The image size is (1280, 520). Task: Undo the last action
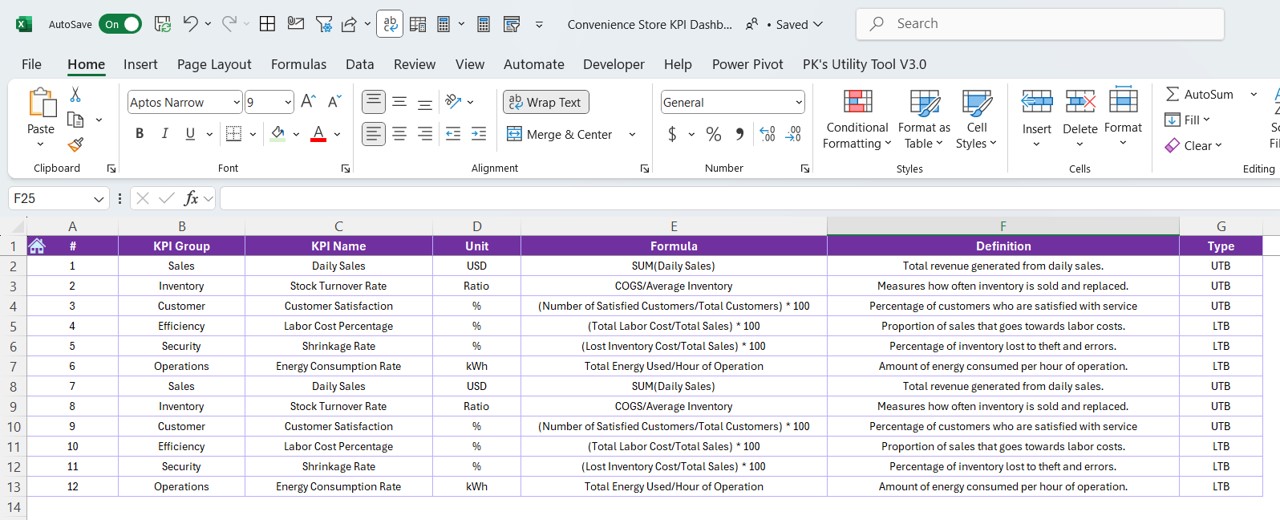coord(191,24)
